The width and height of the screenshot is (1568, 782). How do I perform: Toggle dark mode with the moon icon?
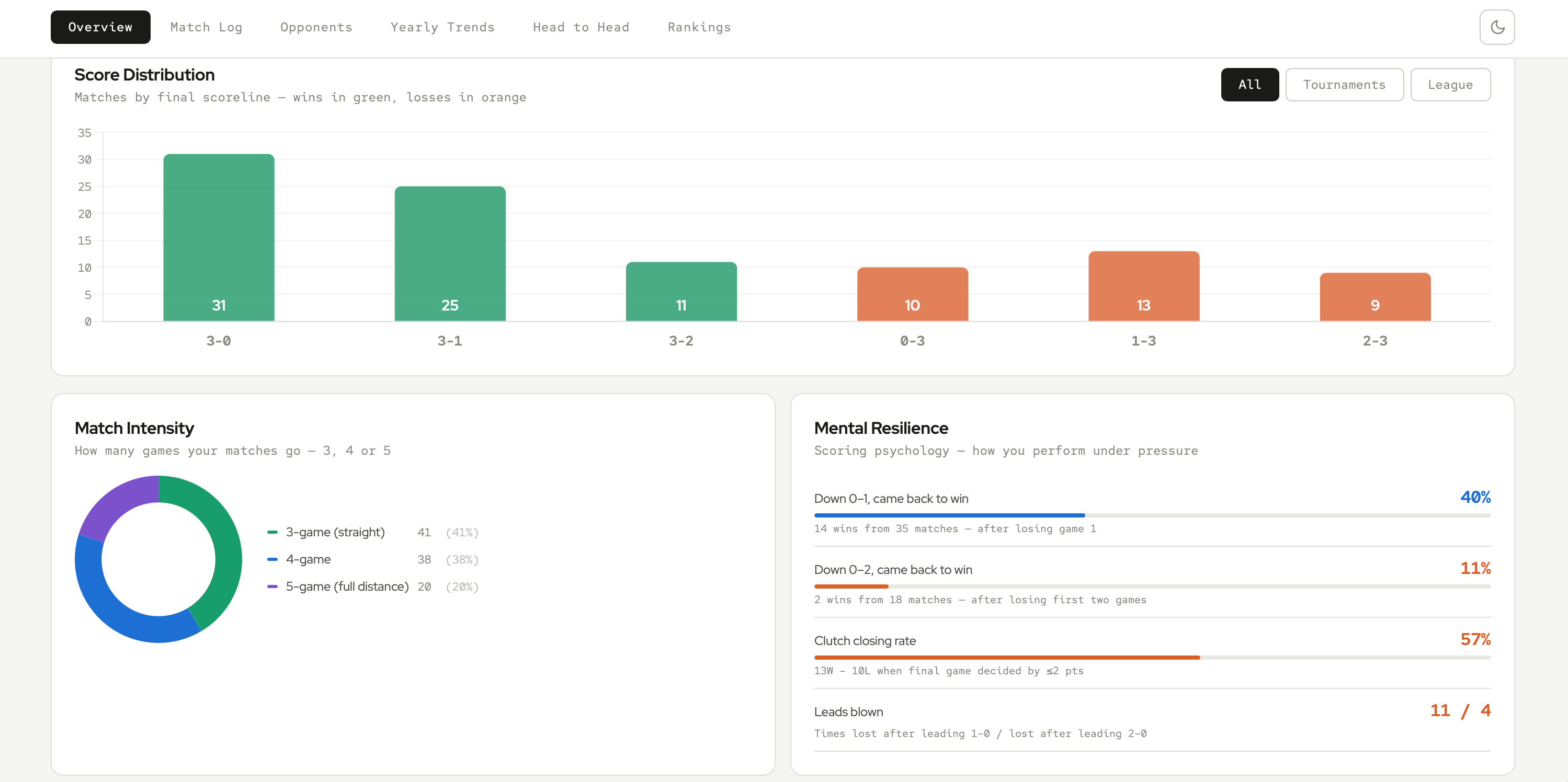click(x=1497, y=27)
